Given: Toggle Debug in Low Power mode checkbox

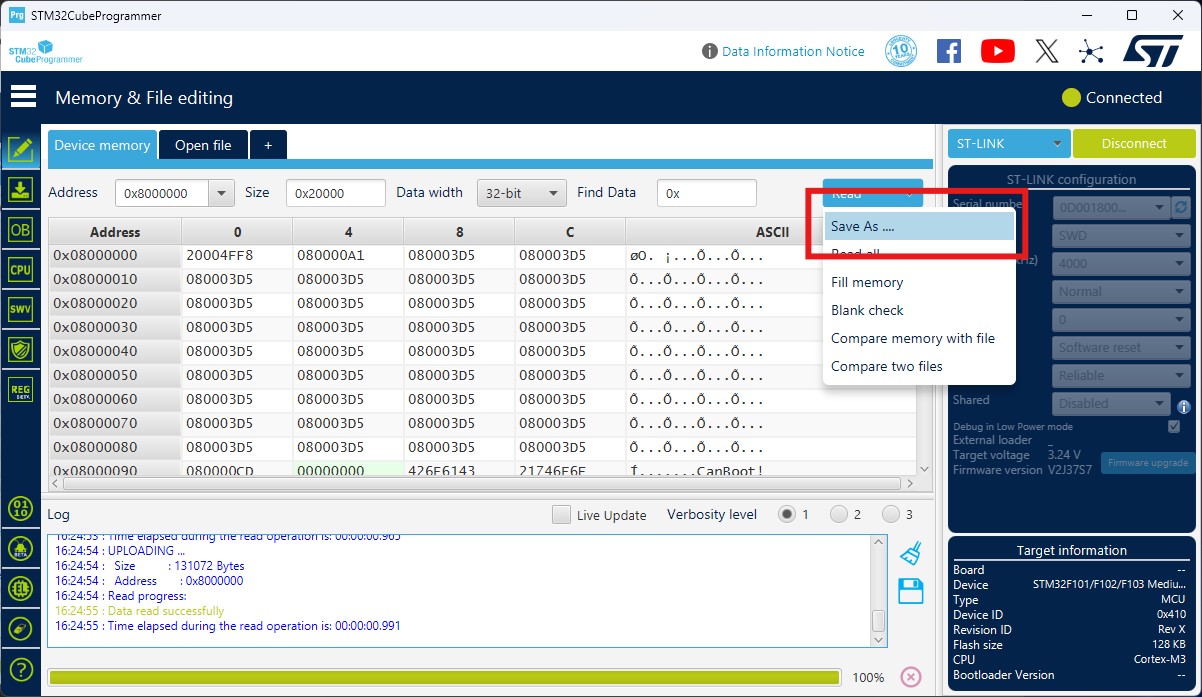Looking at the screenshot, I should (x=1174, y=426).
